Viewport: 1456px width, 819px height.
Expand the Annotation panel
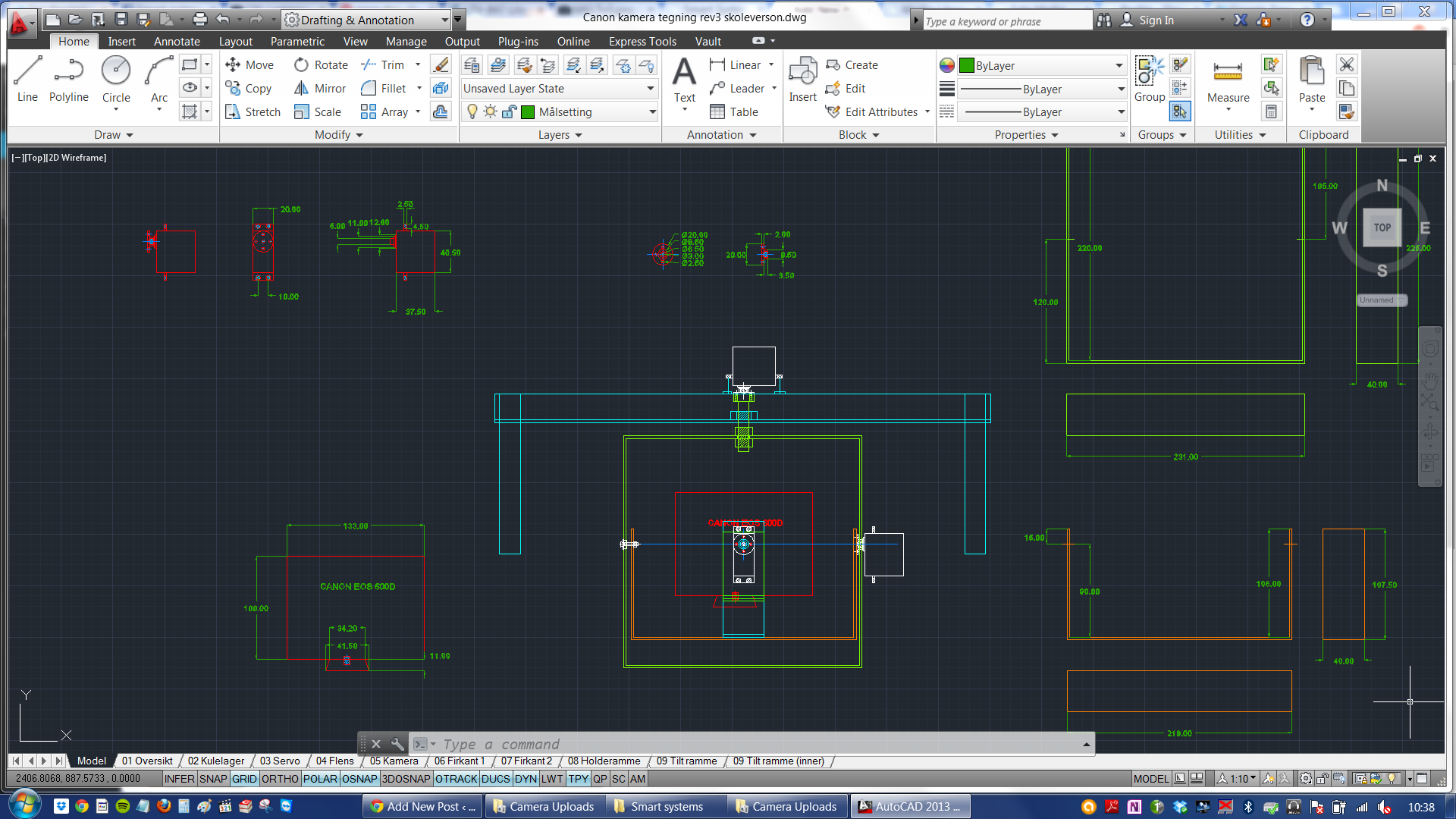point(722,135)
